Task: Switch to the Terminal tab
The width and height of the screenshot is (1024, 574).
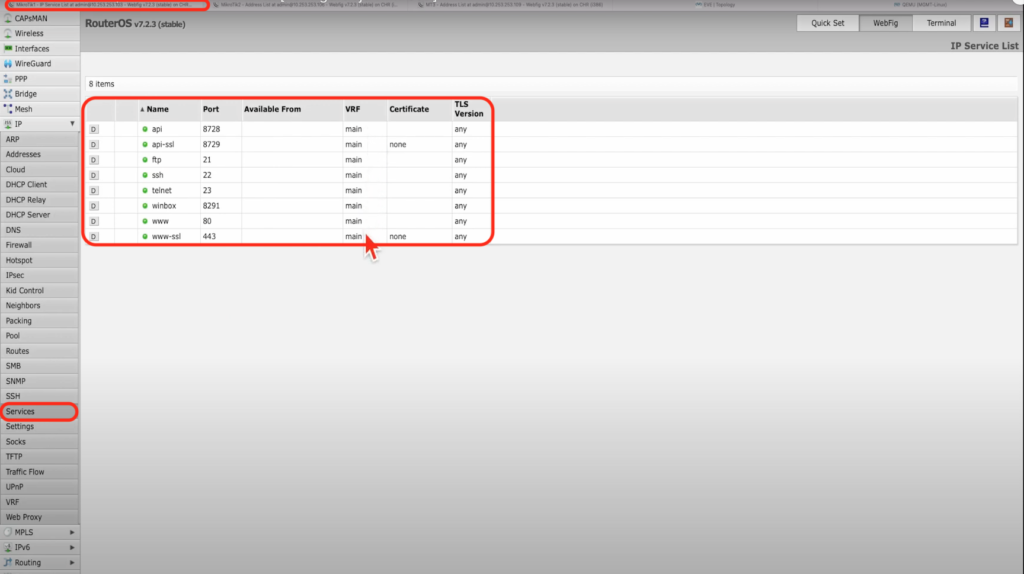Action: [x=941, y=23]
